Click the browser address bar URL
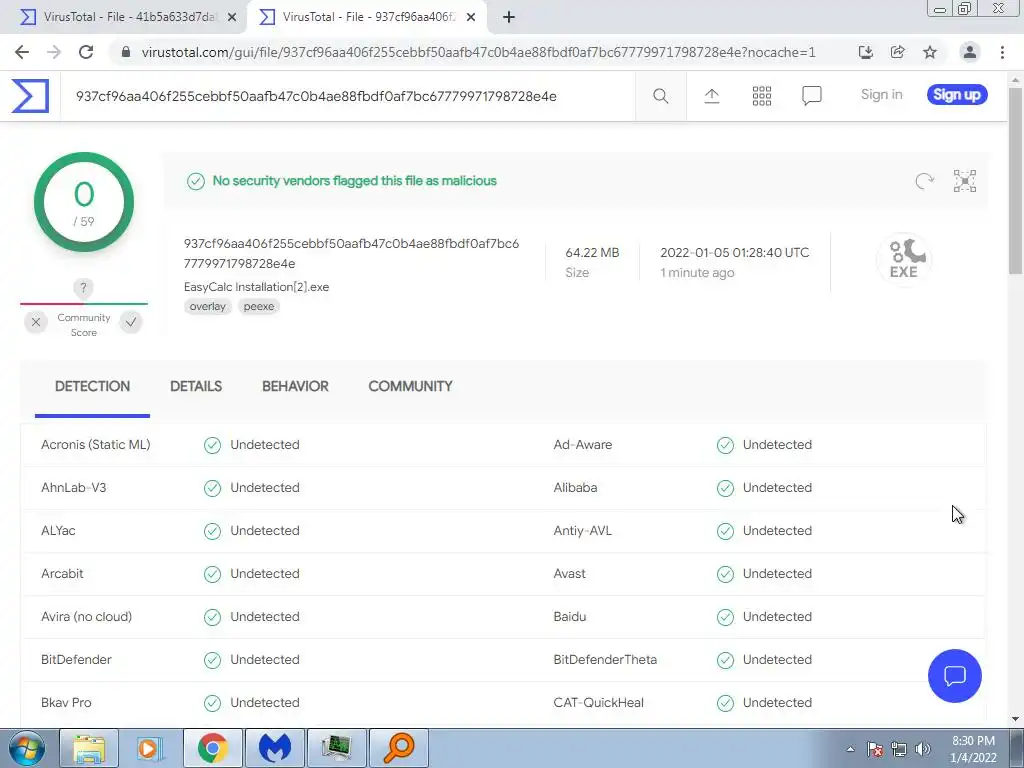This screenshot has height=768, width=1024. point(479,52)
